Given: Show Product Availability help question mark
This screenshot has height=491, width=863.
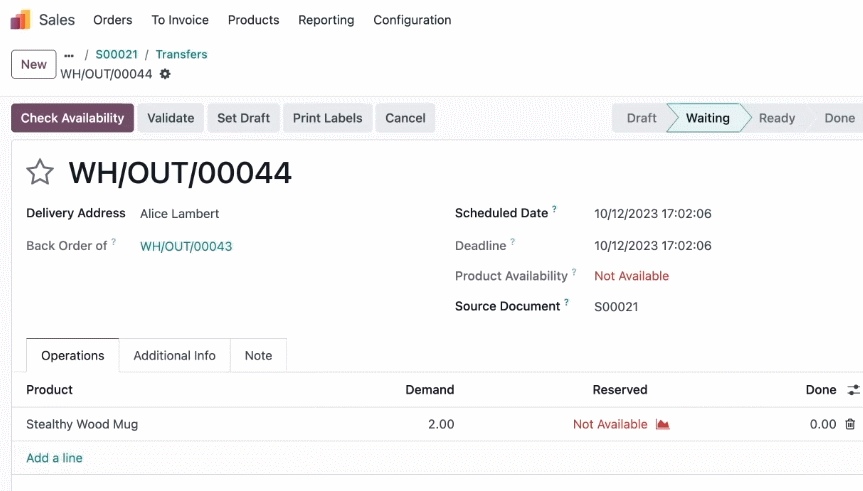Looking at the screenshot, I should (x=574, y=272).
